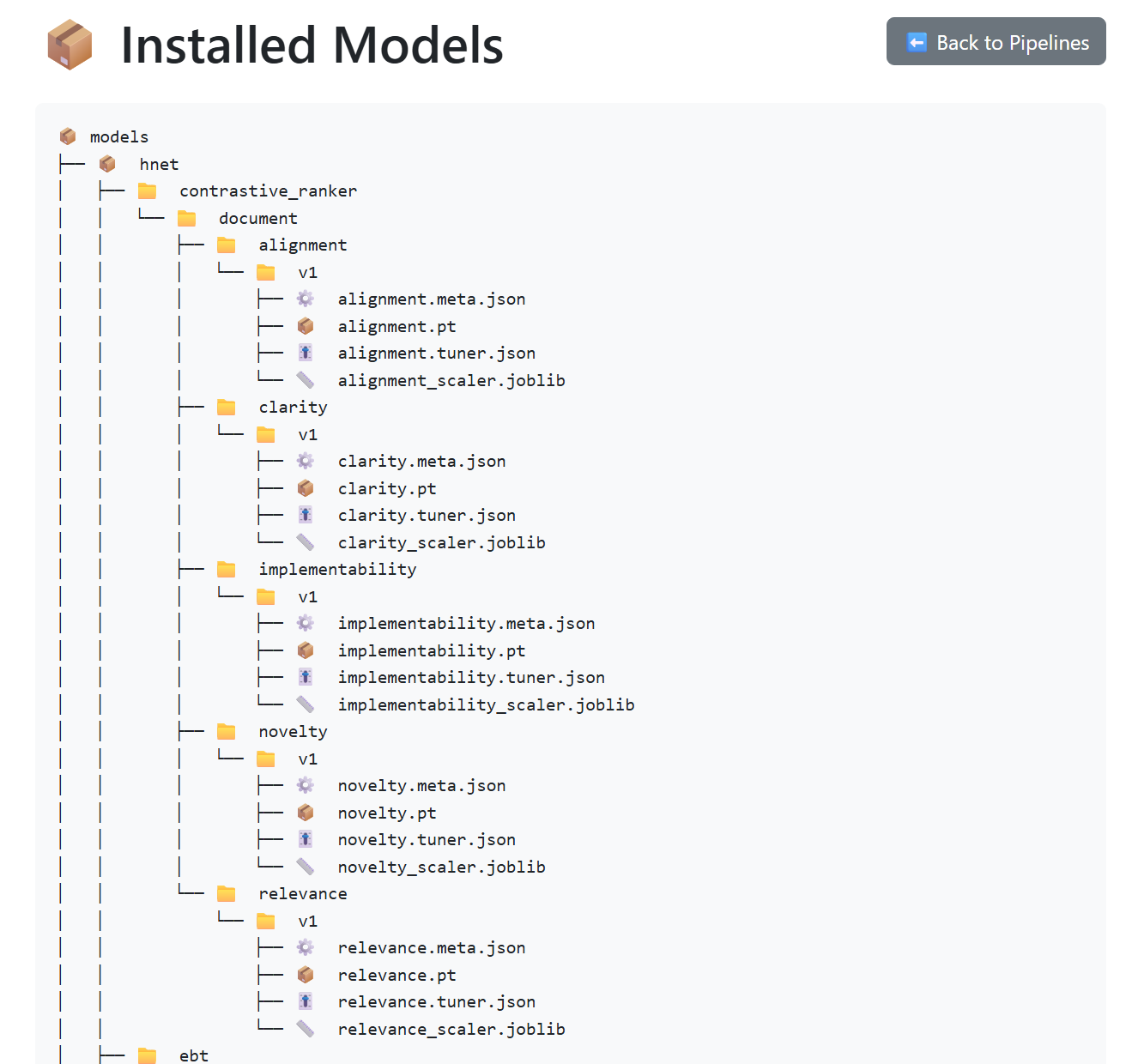Viewport: 1138px width, 1064px height.
Task: Click the relevance.pt file name
Action: [396, 975]
